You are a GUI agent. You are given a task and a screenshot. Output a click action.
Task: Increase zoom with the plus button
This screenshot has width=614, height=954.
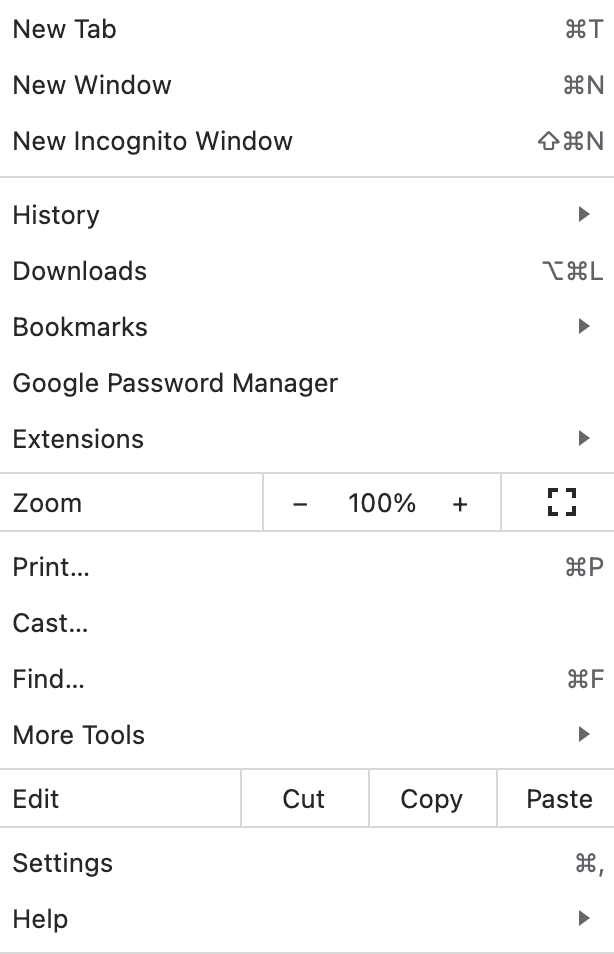pyautogui.click(x=460, y=504)
